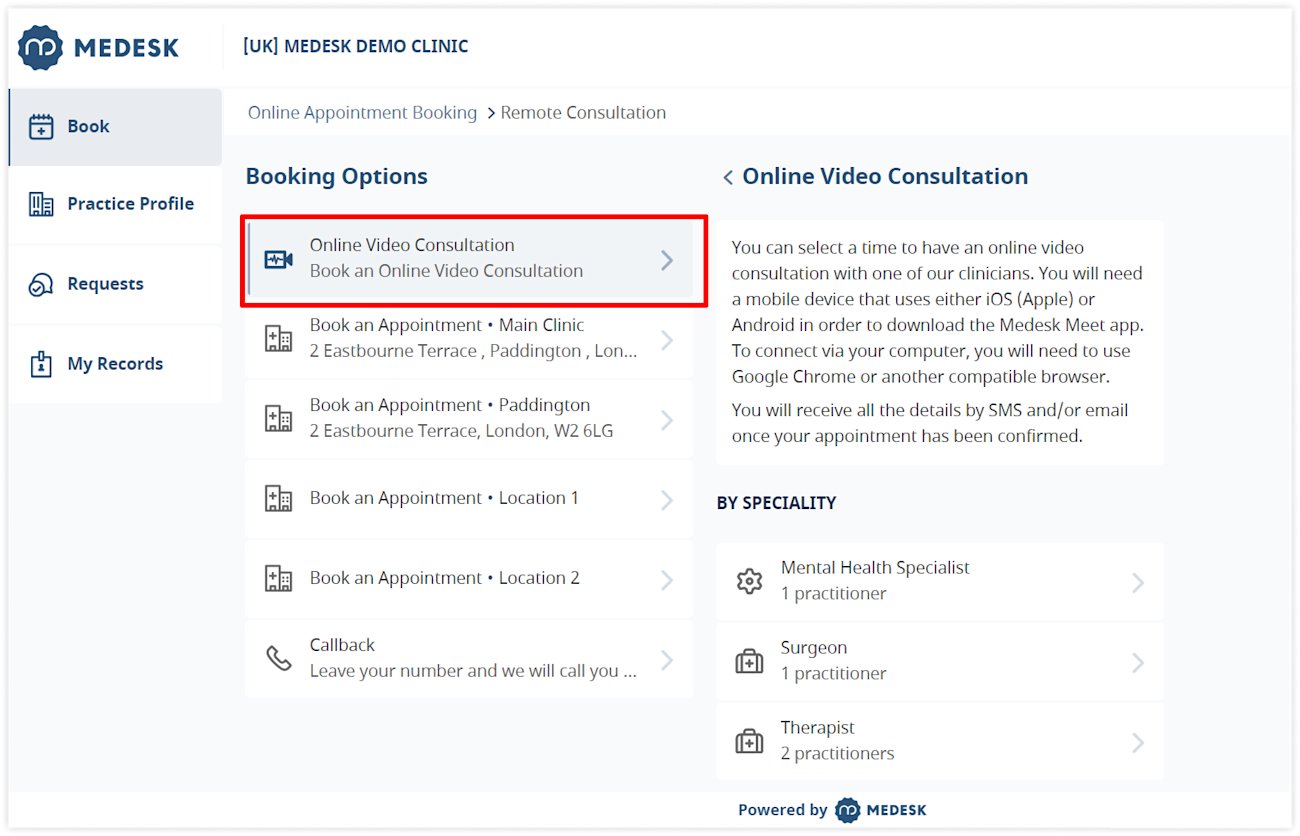
Task: Open My Records from the sidebar
Action: 115,363
